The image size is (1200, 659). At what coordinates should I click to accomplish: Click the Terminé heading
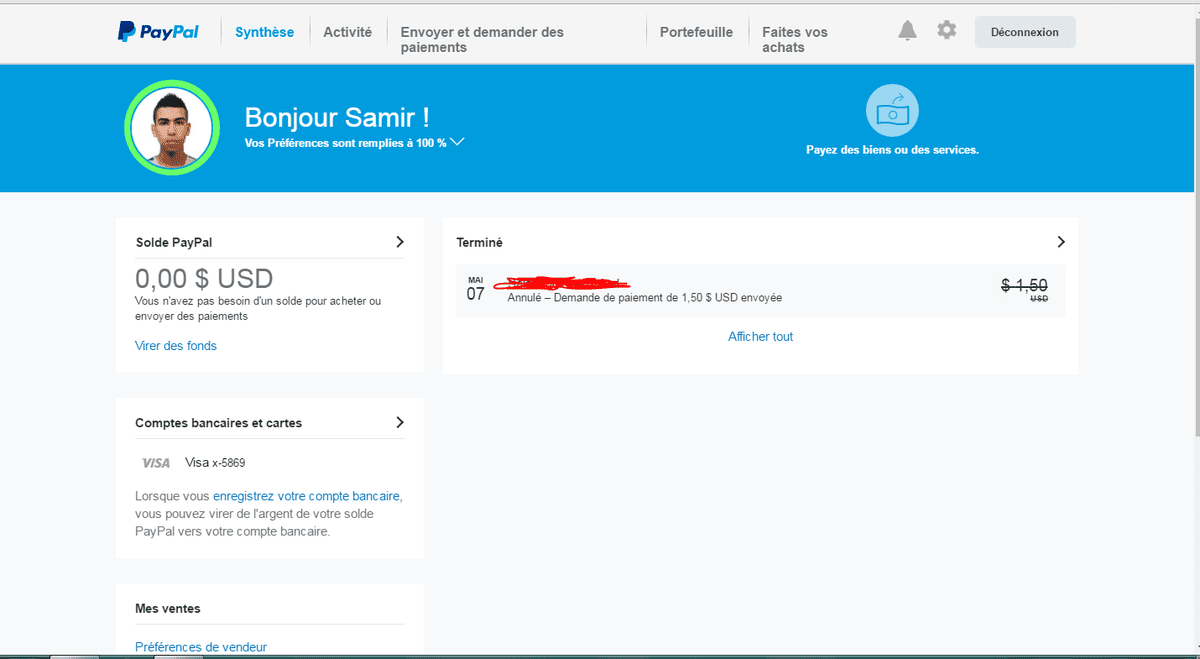[480, 242]
